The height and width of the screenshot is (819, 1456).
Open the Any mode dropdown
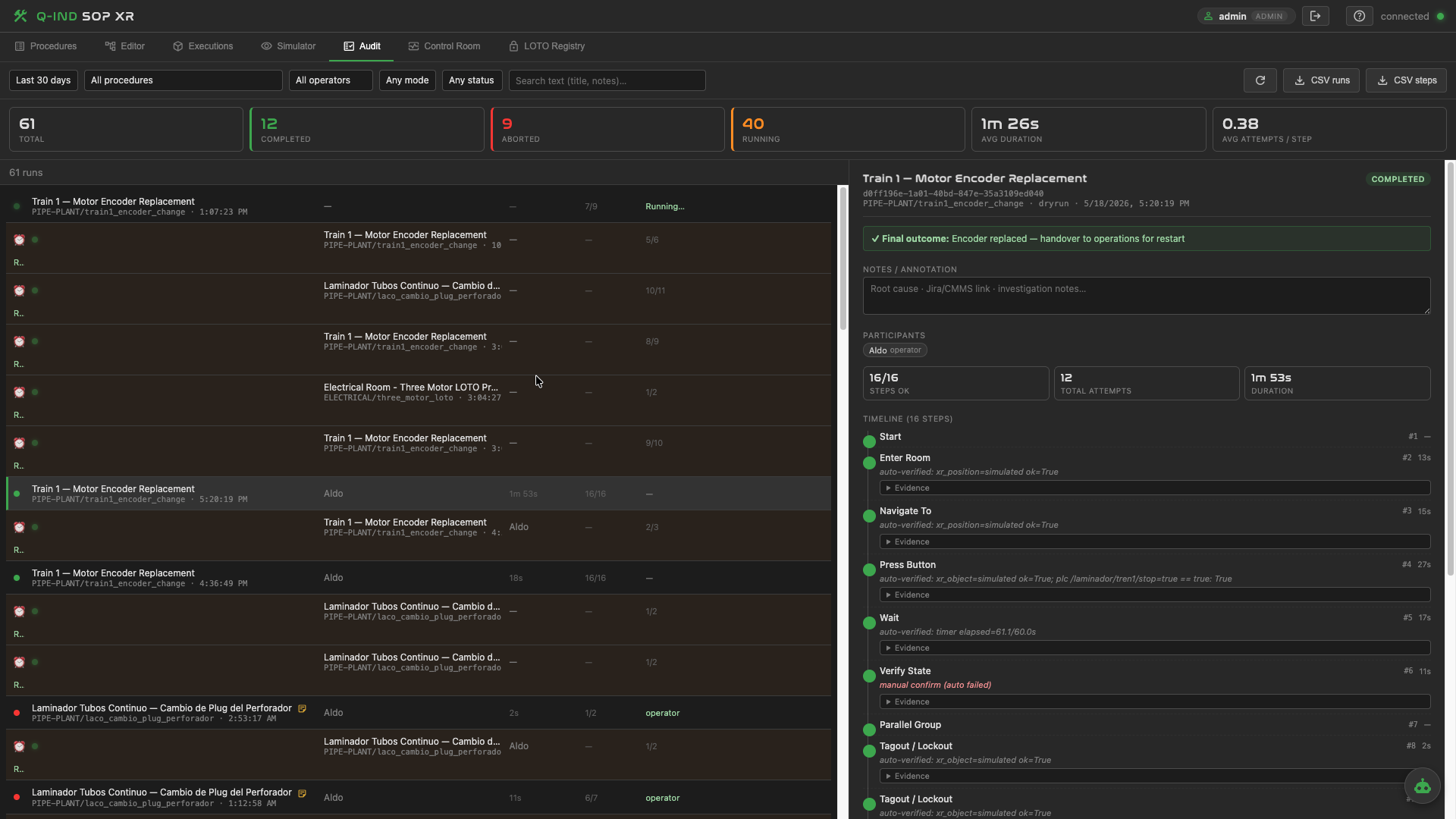point(407,80)
